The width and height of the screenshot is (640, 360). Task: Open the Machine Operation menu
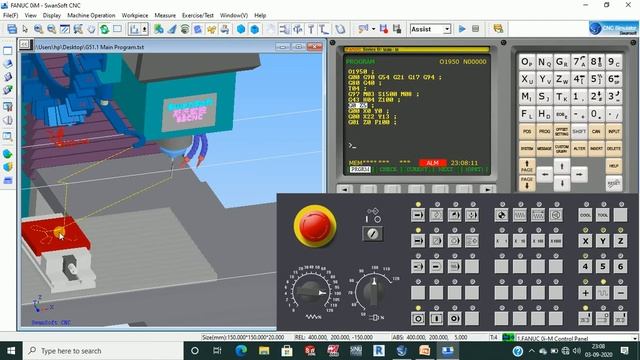click(91, 15)
